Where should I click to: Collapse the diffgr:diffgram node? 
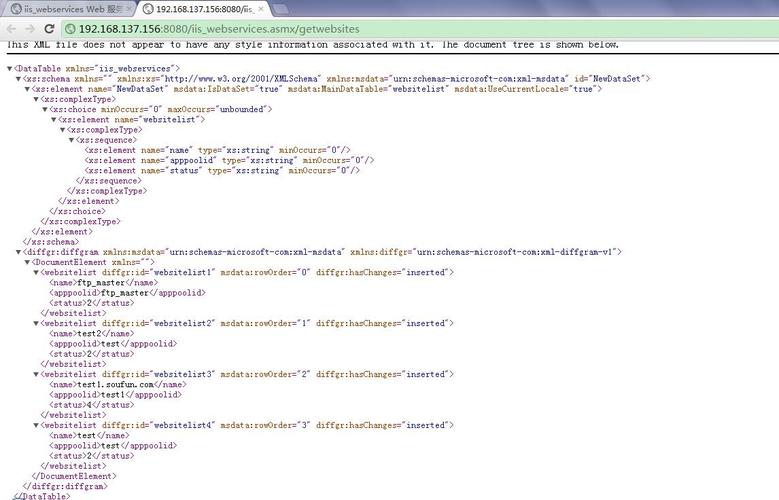pyautogui.click(x=18, y=252)
